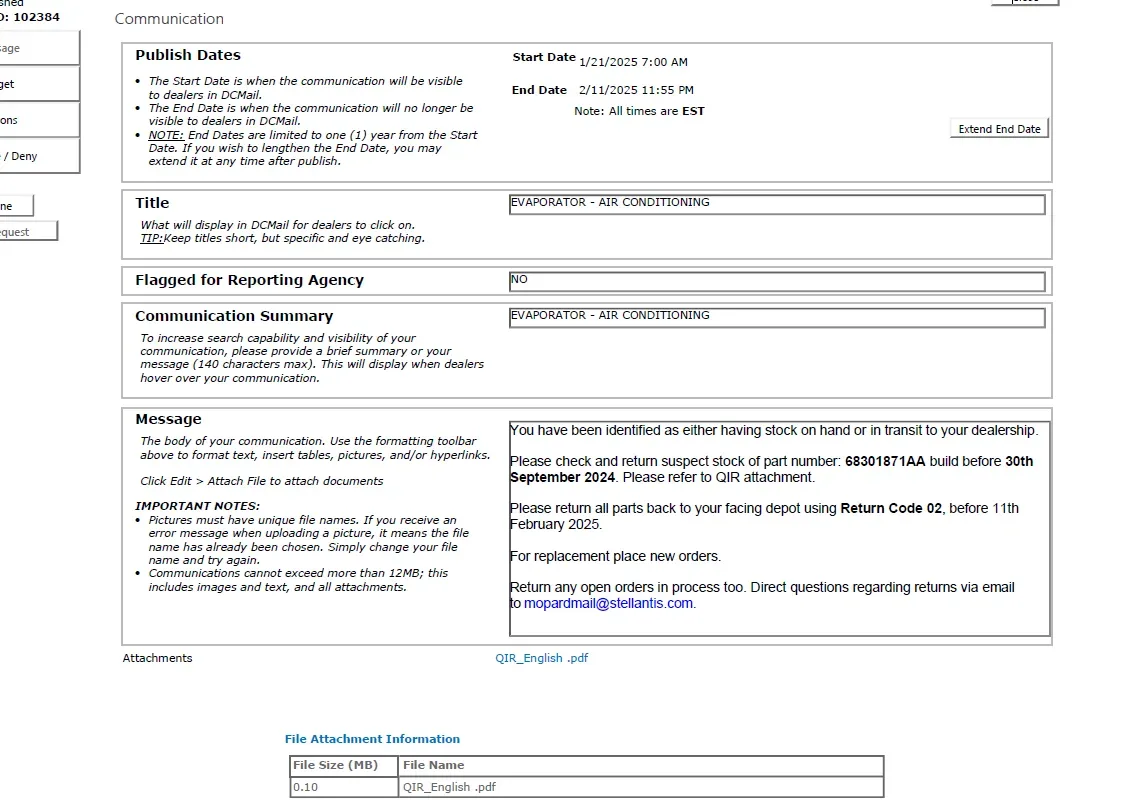Screen dimensions: 1123x800
Task: Click the Attachments label
Action: [x=158, y=658]
